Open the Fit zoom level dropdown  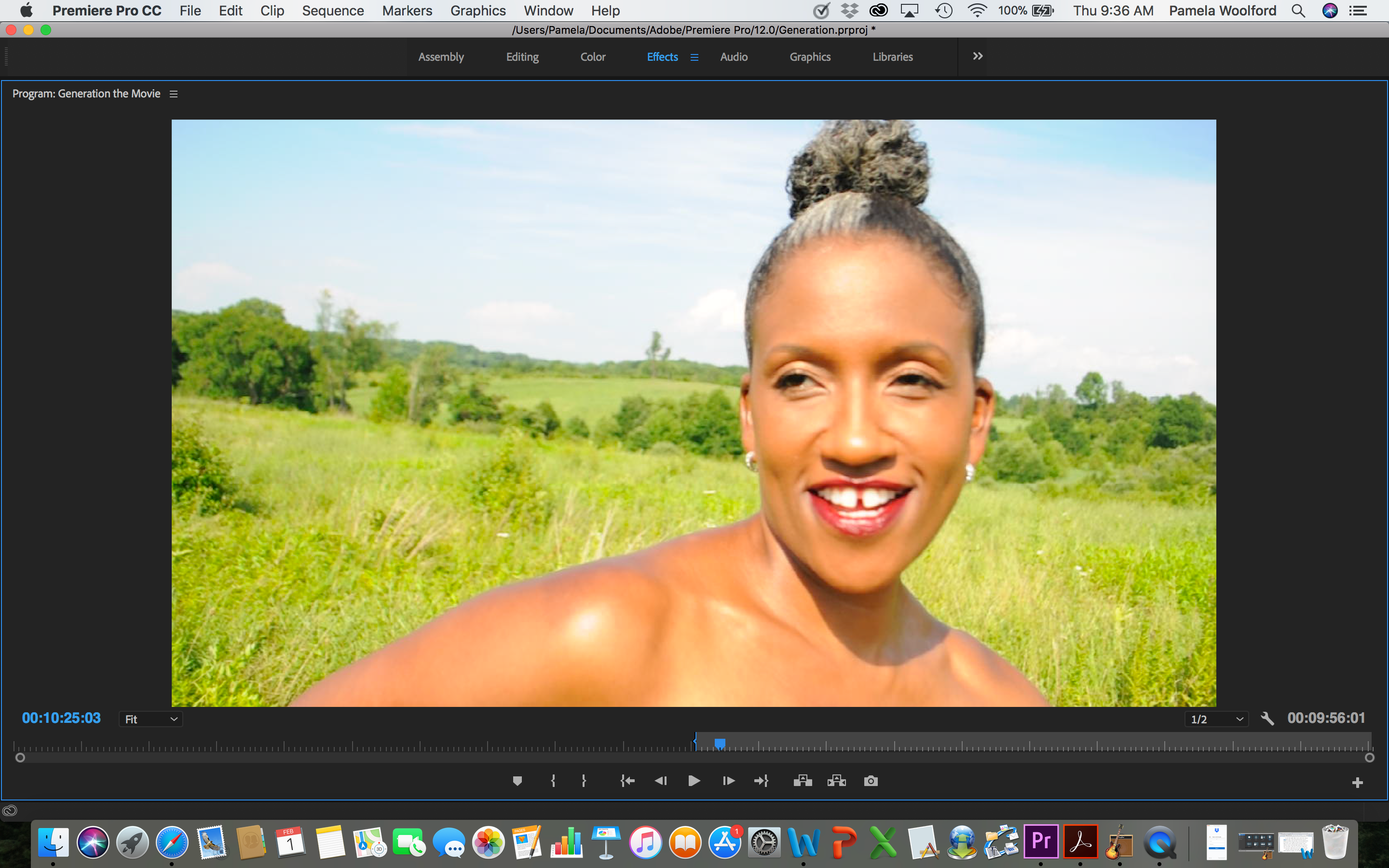tap(151, 719)
